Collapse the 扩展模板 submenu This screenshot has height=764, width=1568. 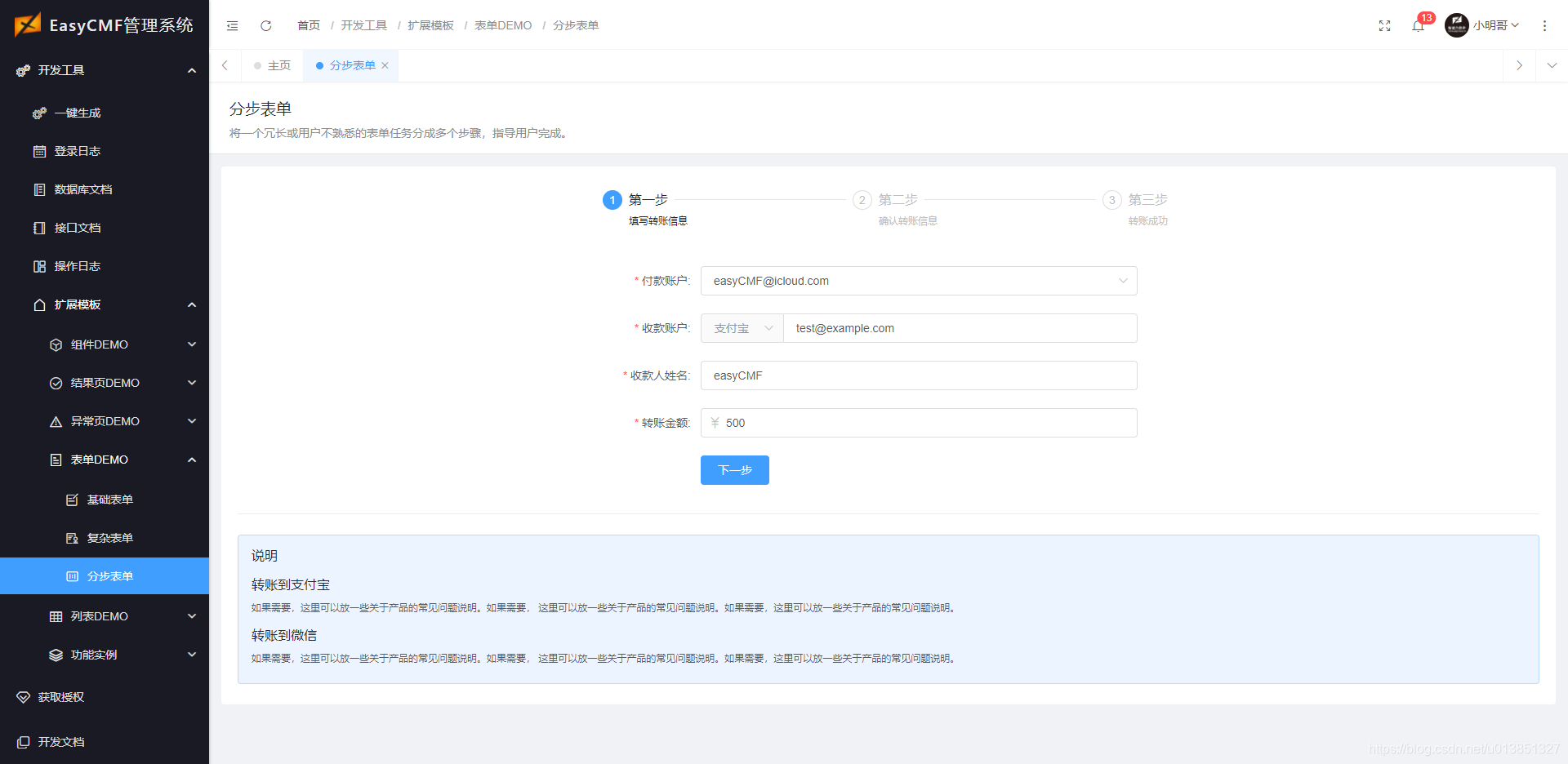tap(192, 305)
